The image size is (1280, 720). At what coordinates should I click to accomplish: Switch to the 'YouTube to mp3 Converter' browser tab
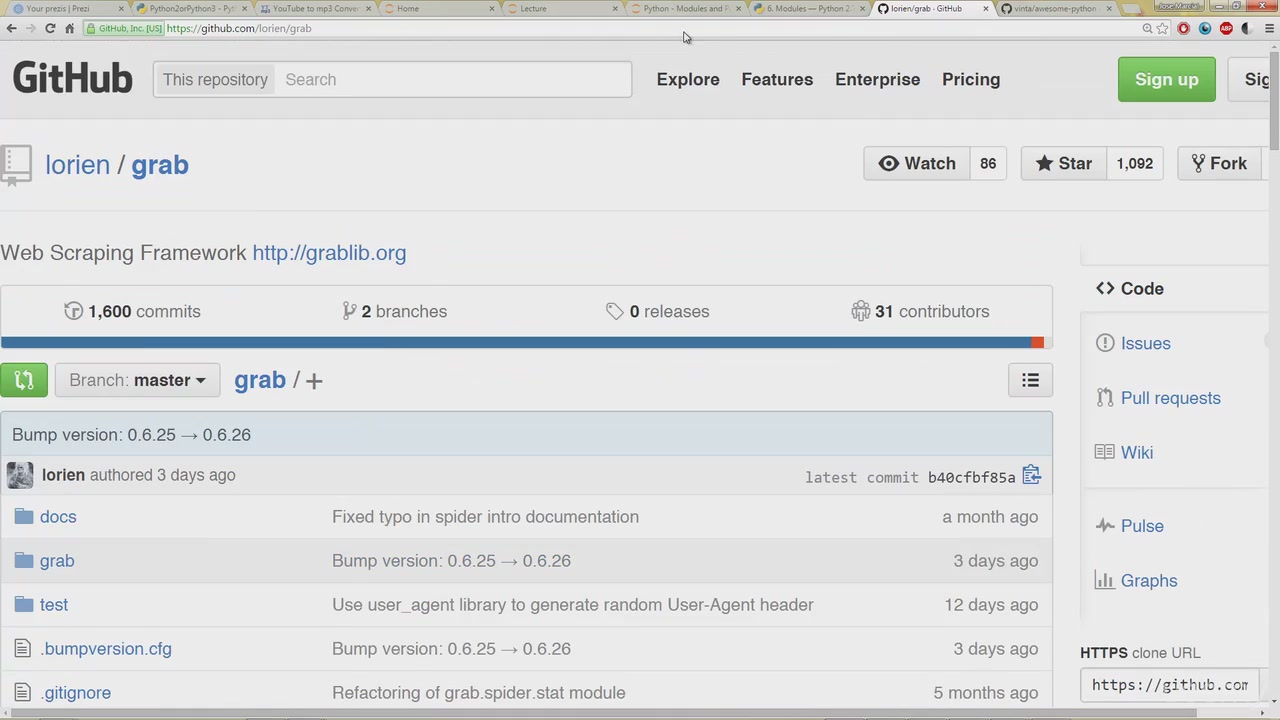tap(314, 8)
